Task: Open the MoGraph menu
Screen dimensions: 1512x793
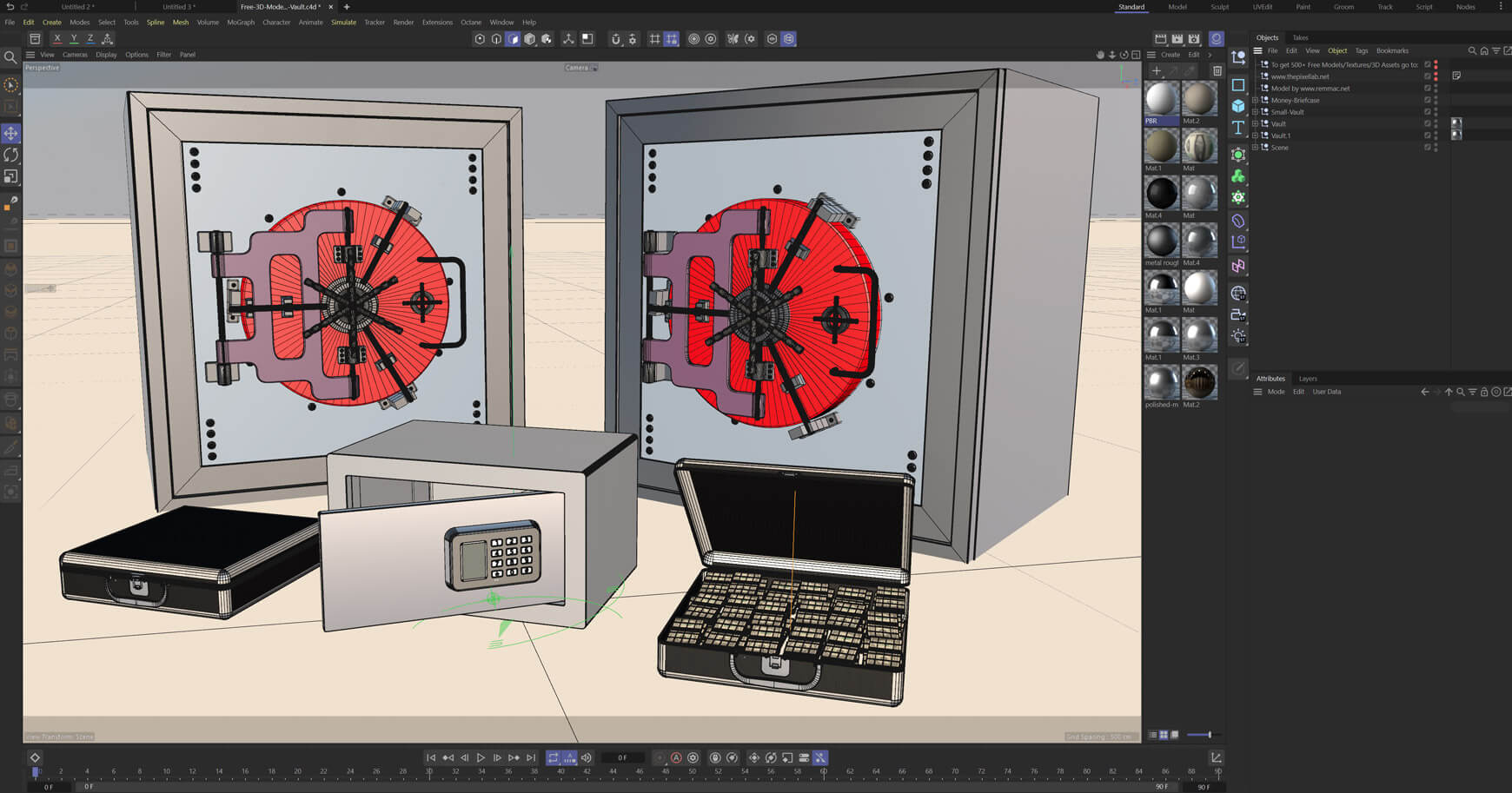Action: tap(241, 23)
